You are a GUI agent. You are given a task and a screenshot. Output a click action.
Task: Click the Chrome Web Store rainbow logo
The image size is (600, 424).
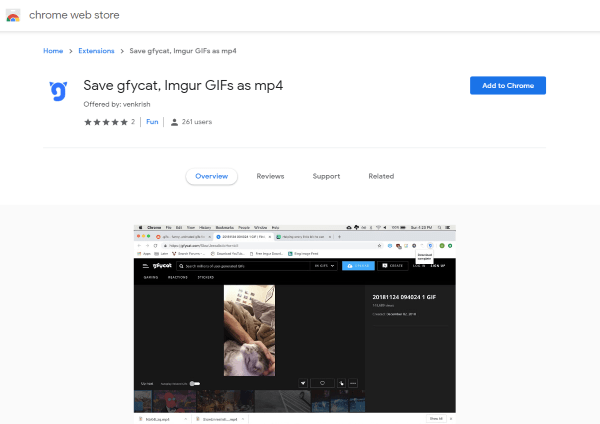(13, 16)
